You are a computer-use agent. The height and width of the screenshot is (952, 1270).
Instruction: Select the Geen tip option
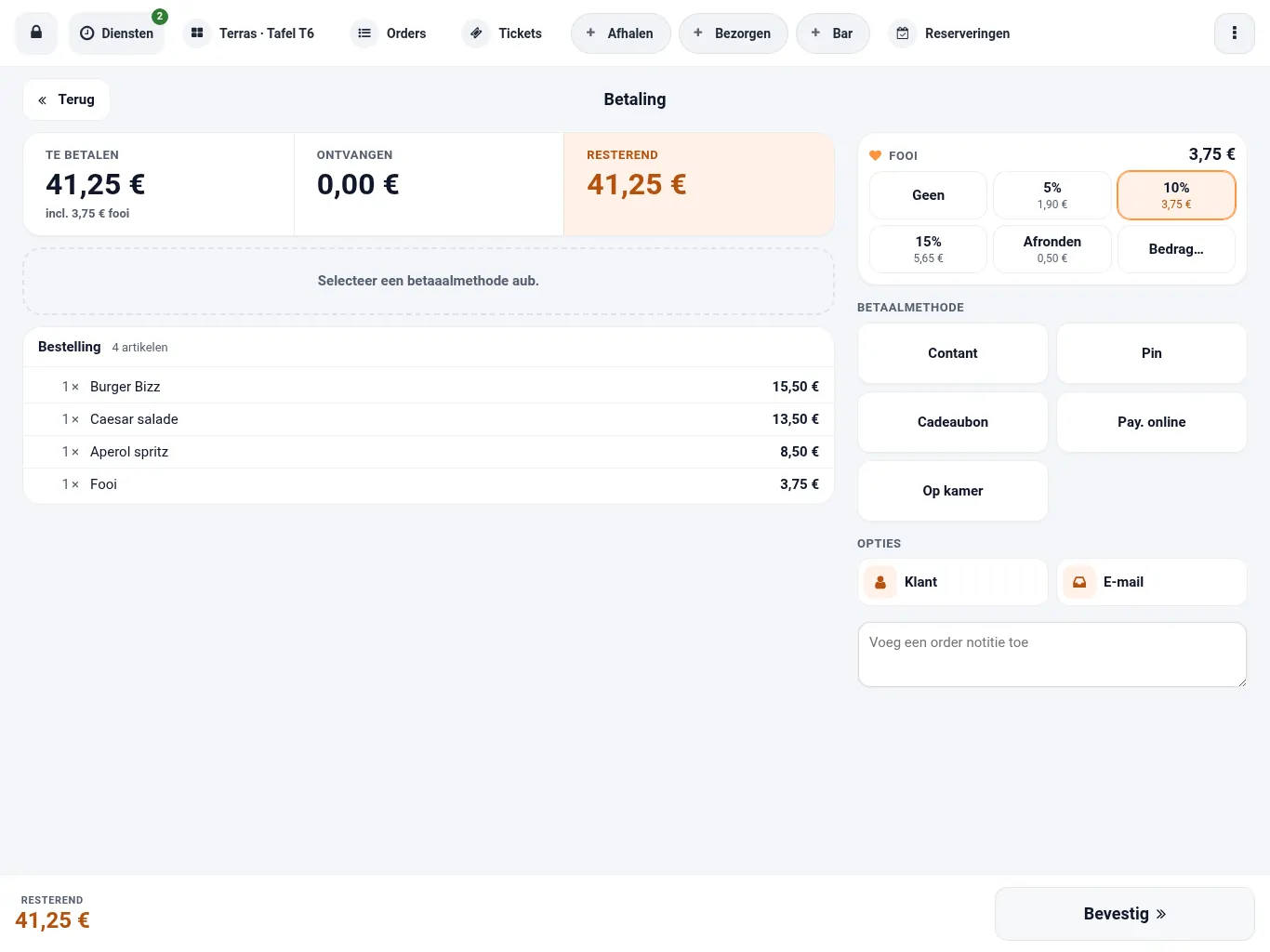[928, 195]
